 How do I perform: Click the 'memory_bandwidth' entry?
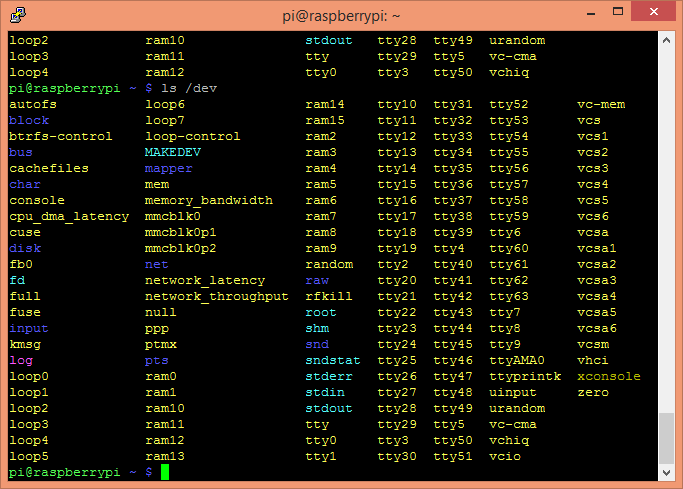[209, 200]
